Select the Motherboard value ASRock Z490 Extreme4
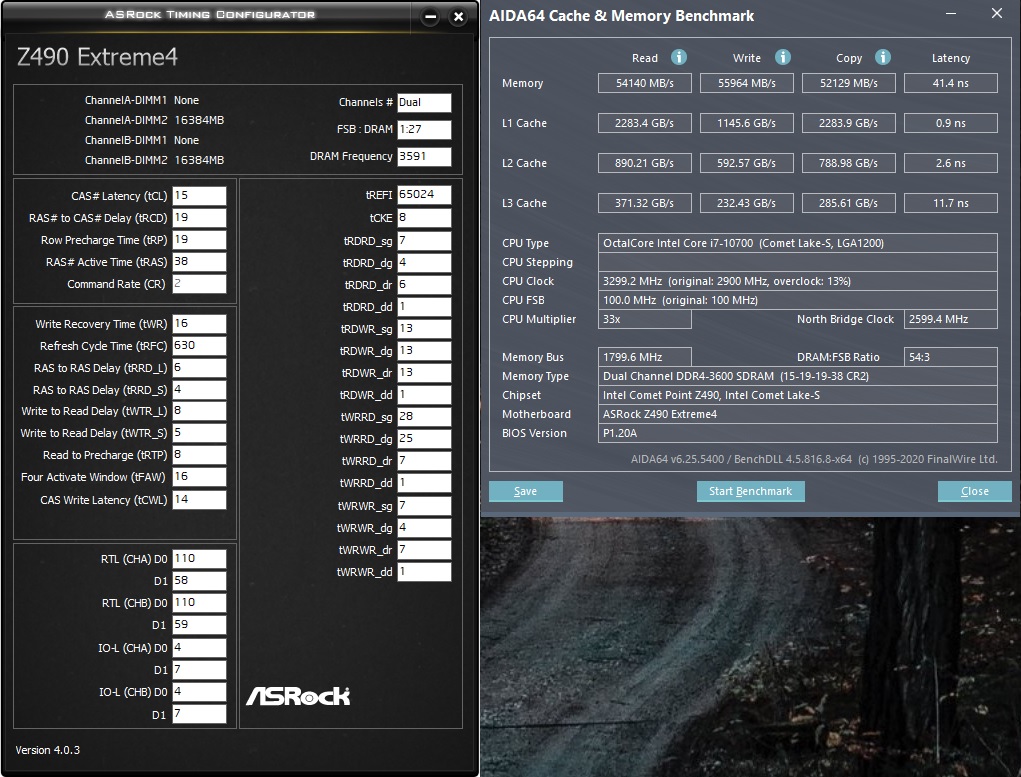1021x777 pixels. (798, 414)
